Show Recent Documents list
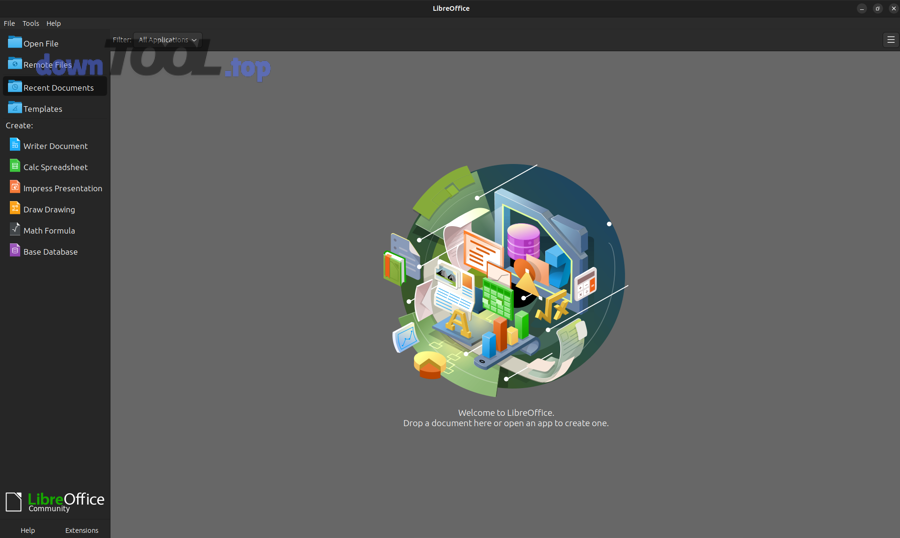900x538 pixels. (57, 87)
